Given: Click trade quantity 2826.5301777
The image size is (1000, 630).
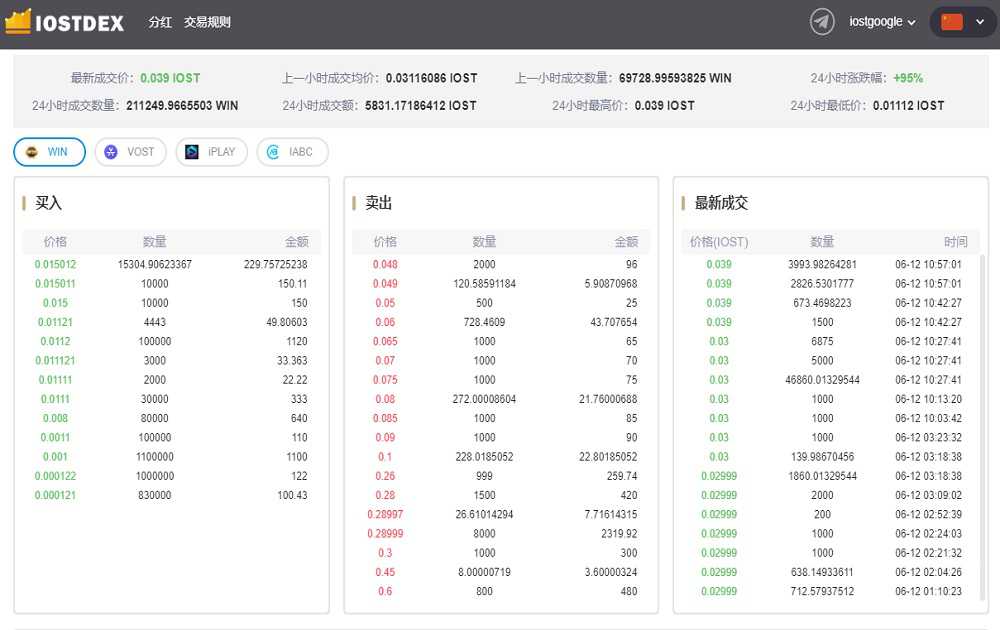Looking at the screenshot, I should tap(822, 283).
